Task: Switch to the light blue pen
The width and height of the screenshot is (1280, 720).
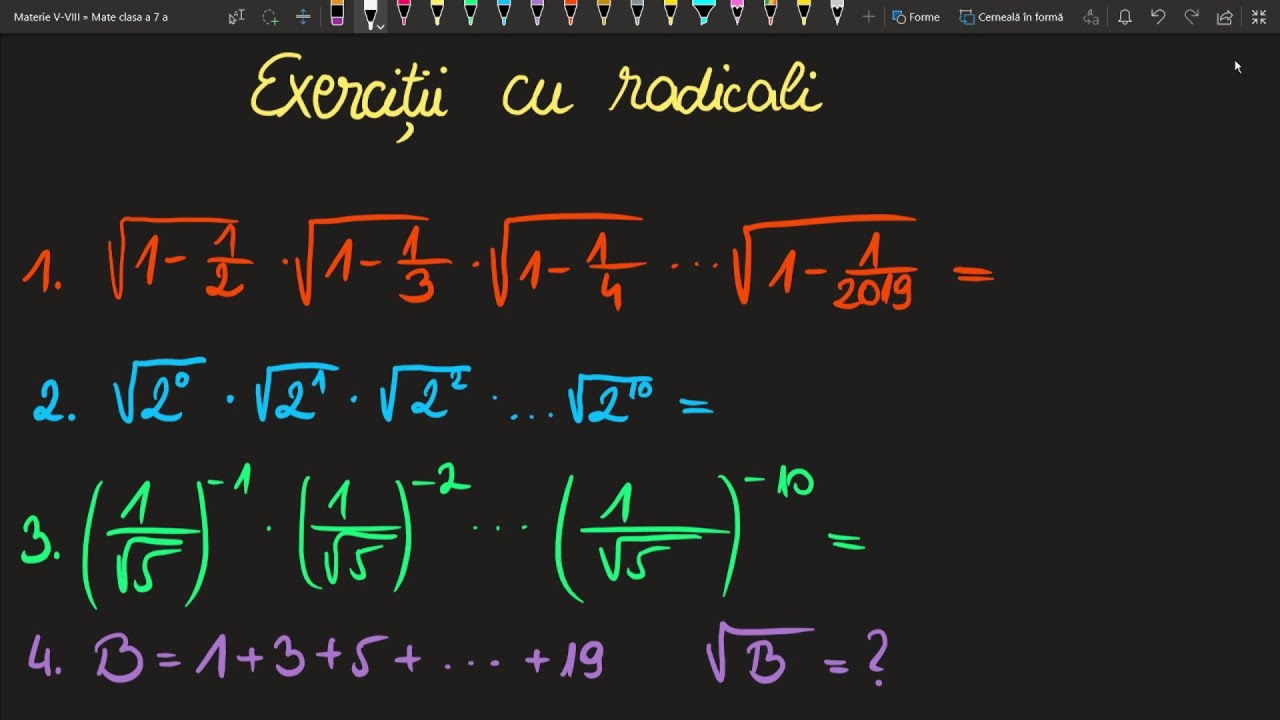Action: 504,13
